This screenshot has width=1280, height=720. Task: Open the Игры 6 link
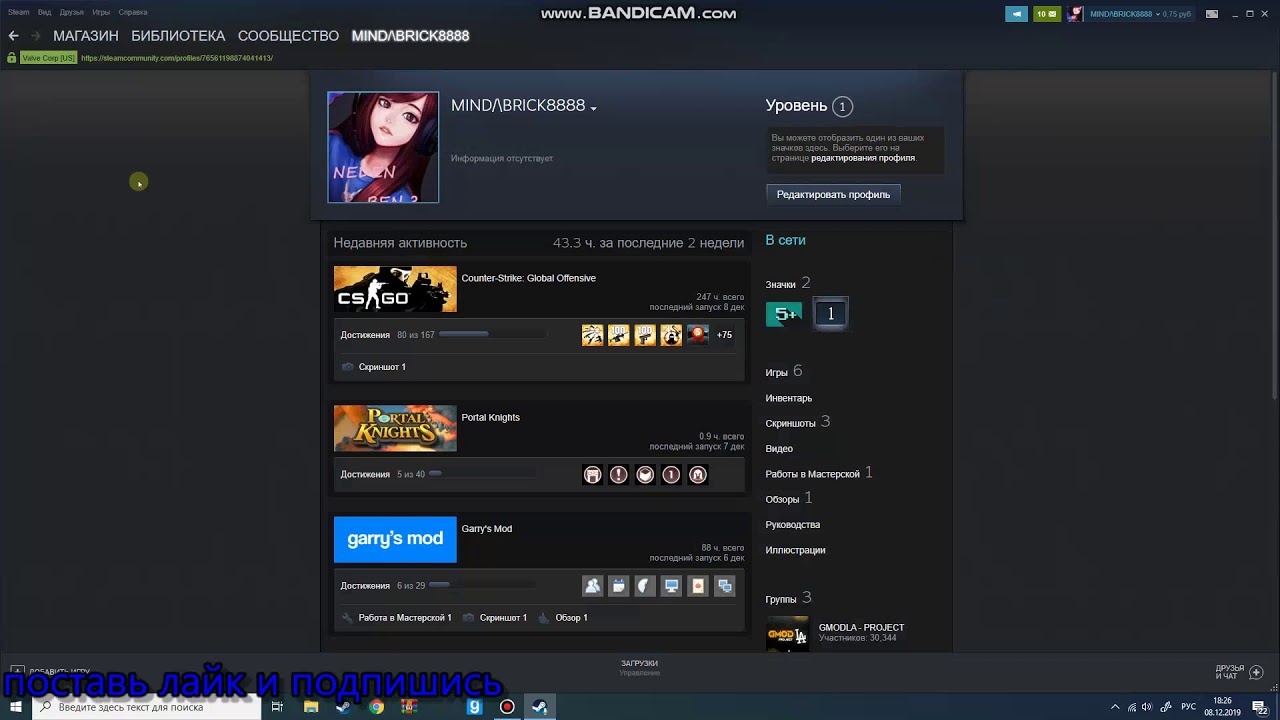point(783,372)
